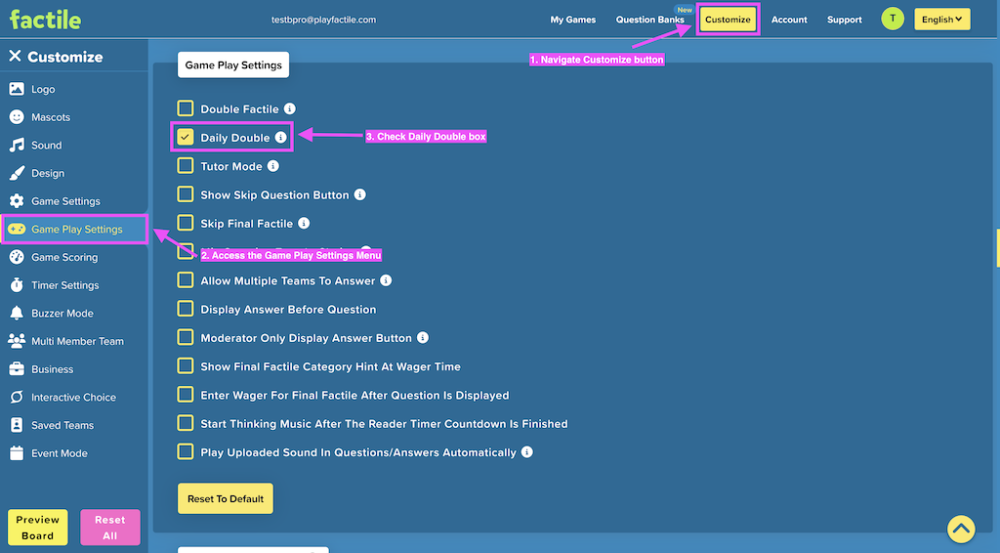Toggle the Tutor Mode checkbox

pos(185,166)
